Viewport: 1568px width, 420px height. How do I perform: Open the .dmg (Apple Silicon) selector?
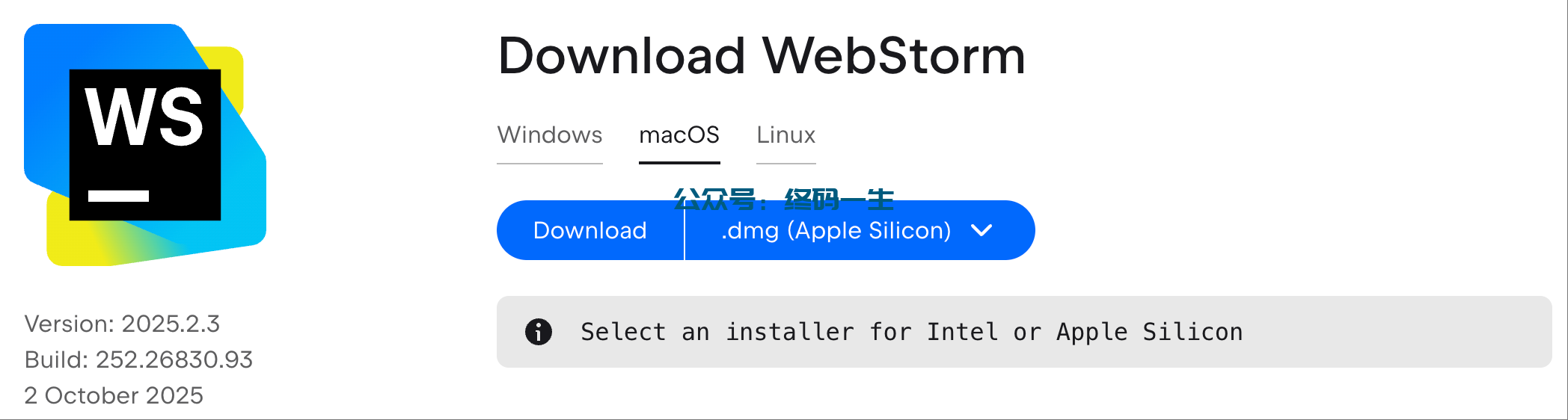[x=836, y=230]
